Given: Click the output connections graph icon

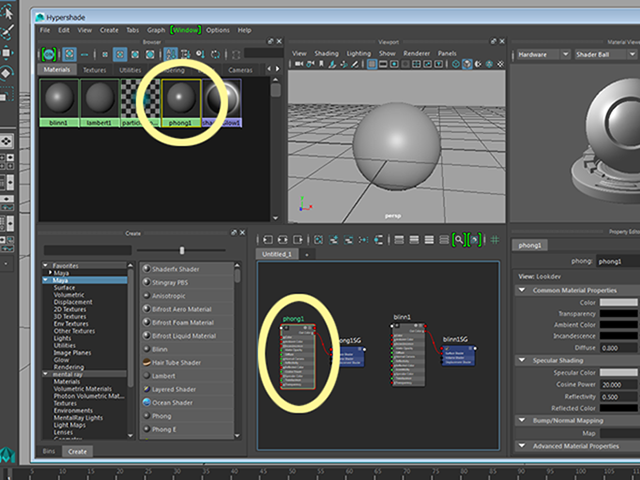Looking at the screenshot, I should [298, 240].
